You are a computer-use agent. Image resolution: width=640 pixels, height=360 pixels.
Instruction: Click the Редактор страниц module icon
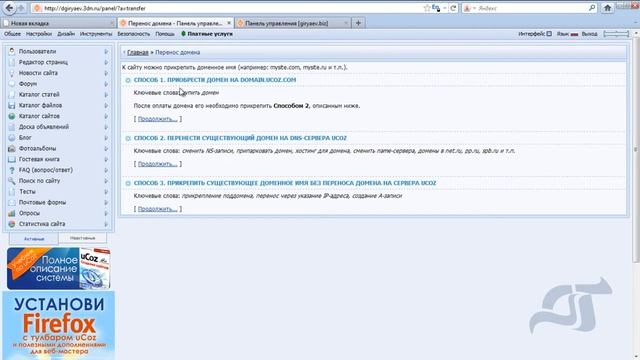[x=12, y=62]
